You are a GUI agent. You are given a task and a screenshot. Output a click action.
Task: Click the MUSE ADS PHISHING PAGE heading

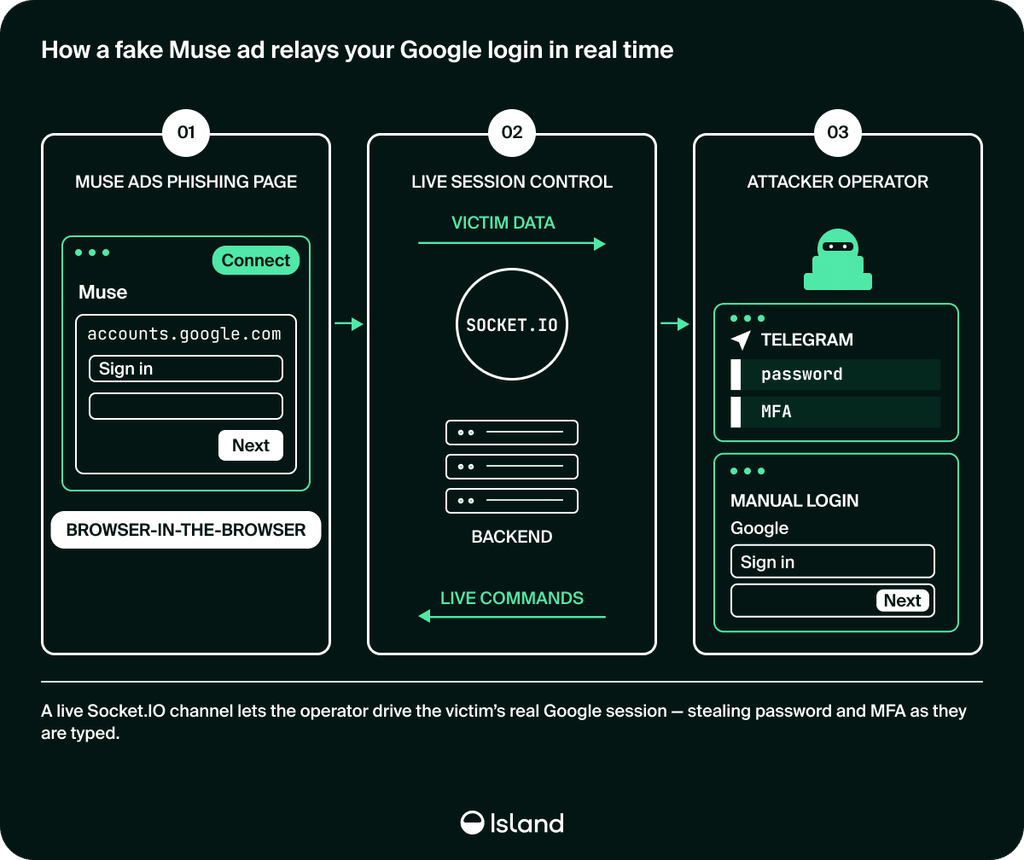point(185,182)
